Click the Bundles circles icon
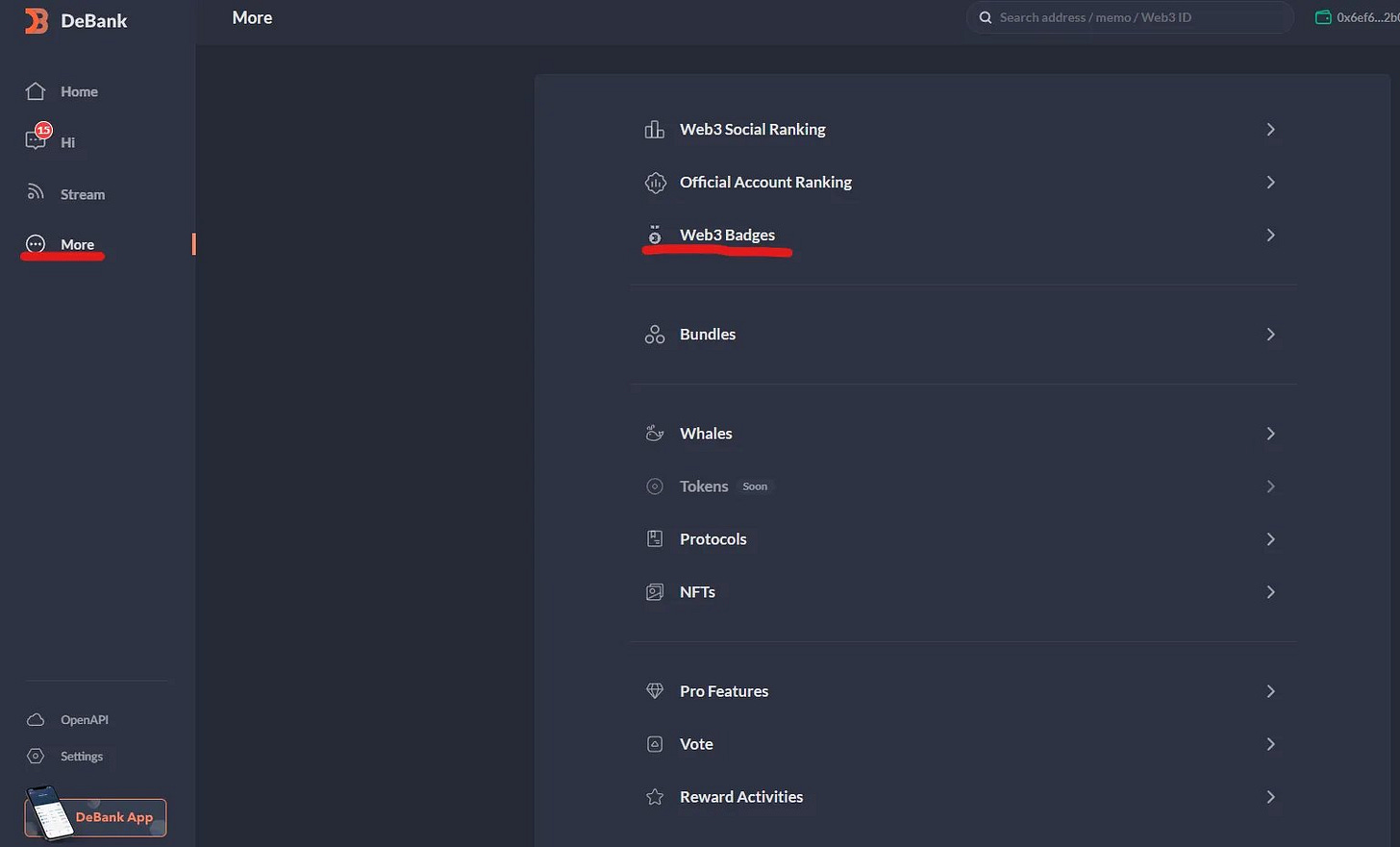 pyautogui.click(x=655, y=334)
